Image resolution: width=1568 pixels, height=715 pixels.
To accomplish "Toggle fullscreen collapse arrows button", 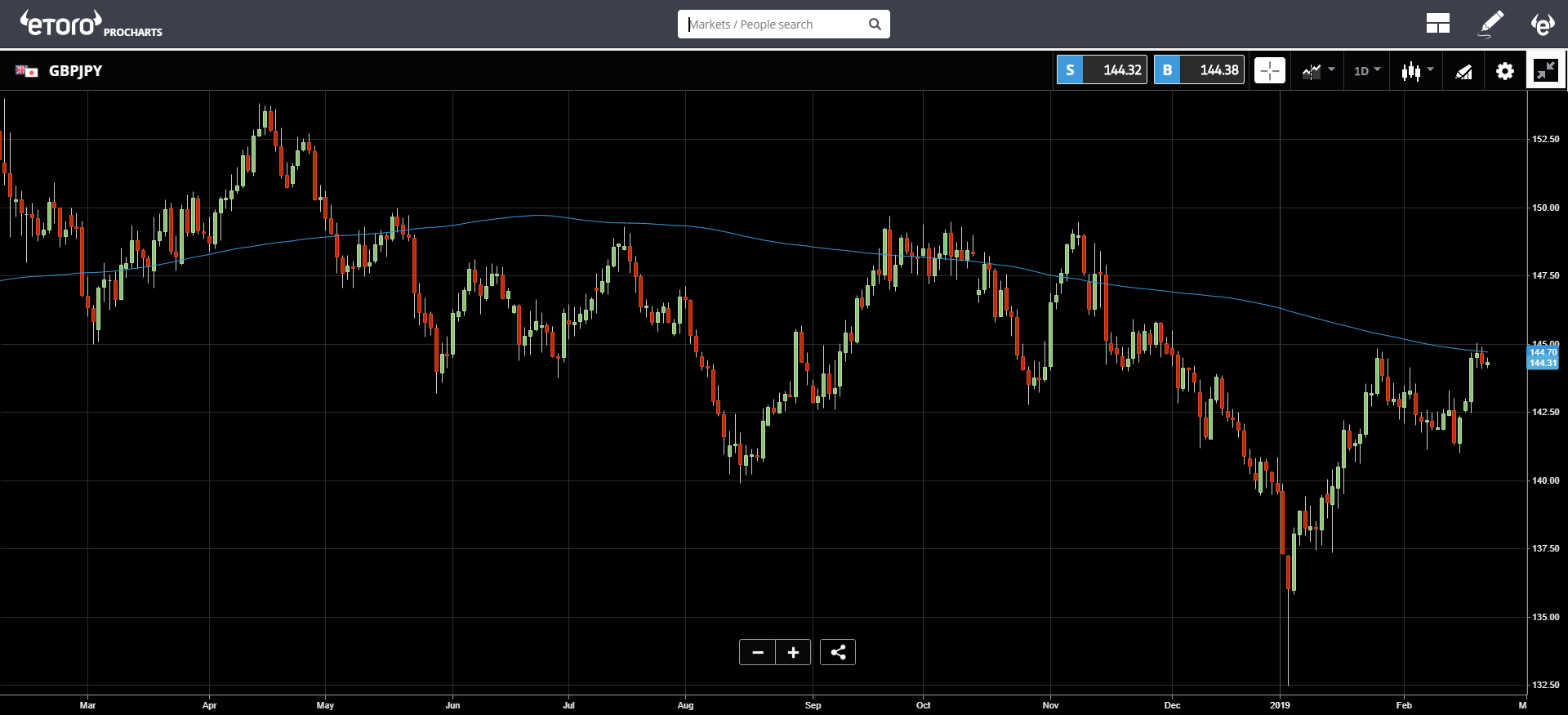I will point(1545,71).
